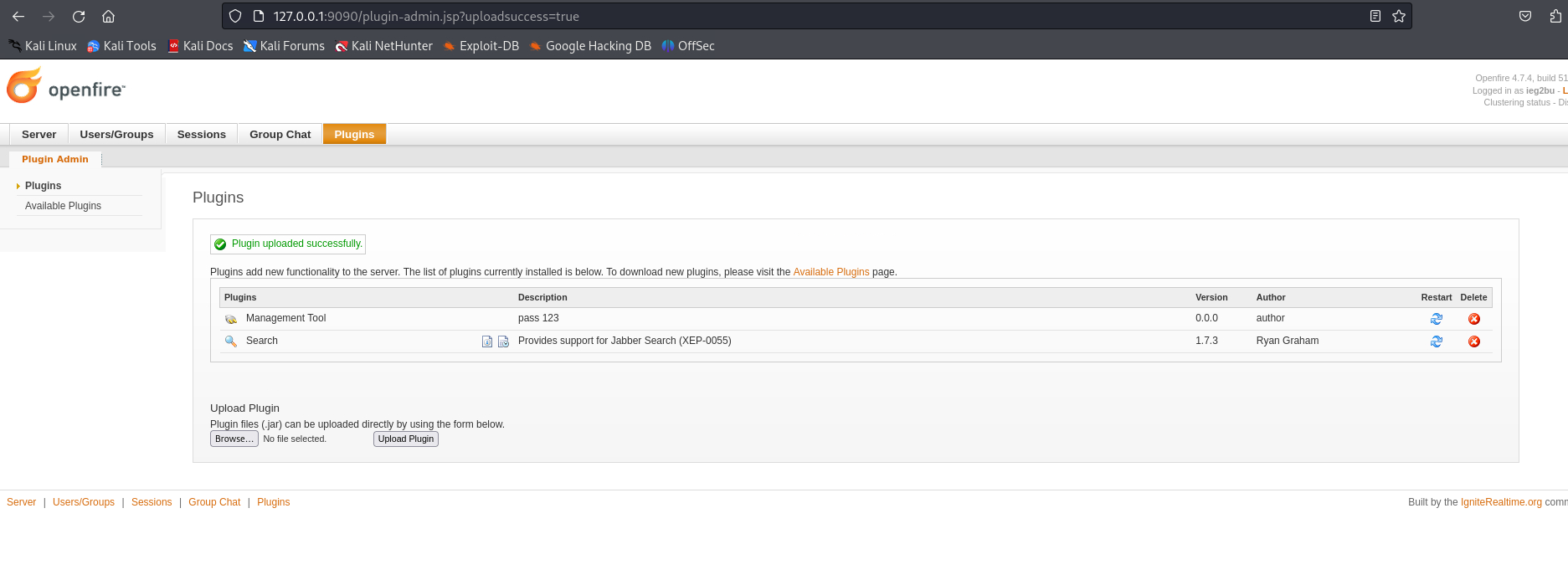Click the footer Users/Groups link
This screenshot has width=1568, height=575.
[x=84, y=502]
